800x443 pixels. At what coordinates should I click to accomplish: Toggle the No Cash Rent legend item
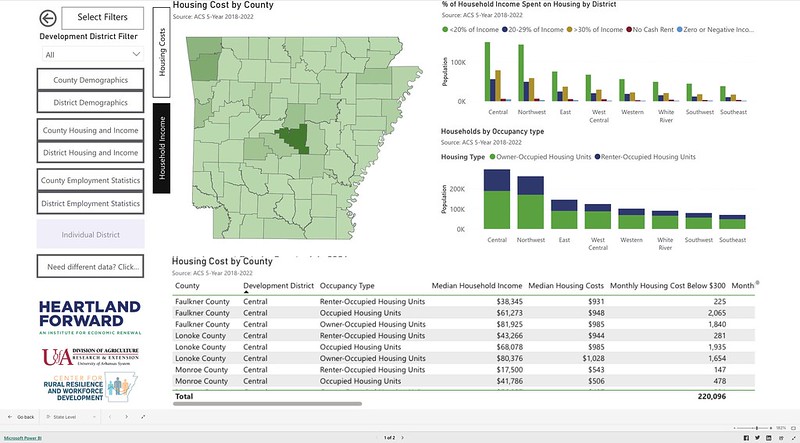pyautogui.click(x=649, y=30)
